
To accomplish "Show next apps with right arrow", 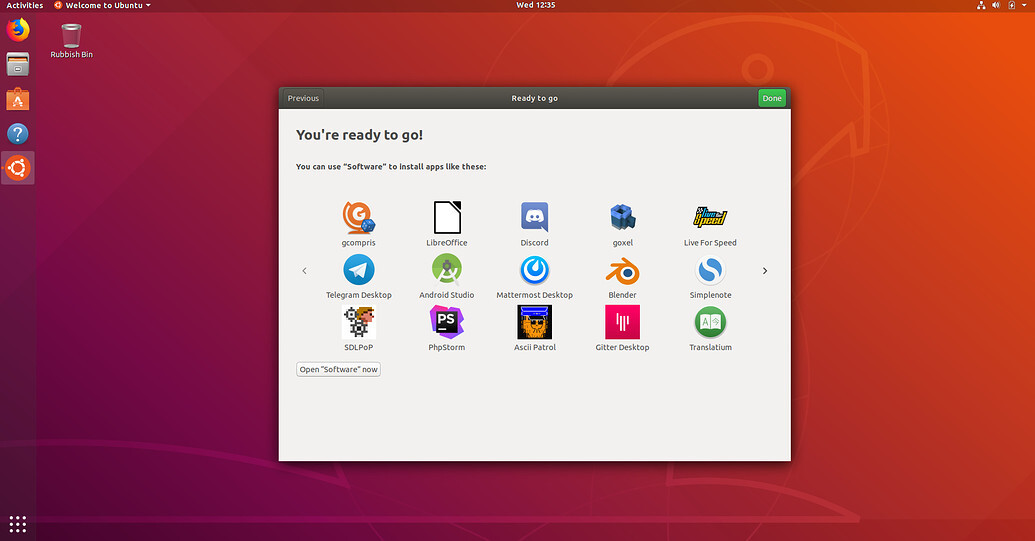I will click(x=765, y=271).
